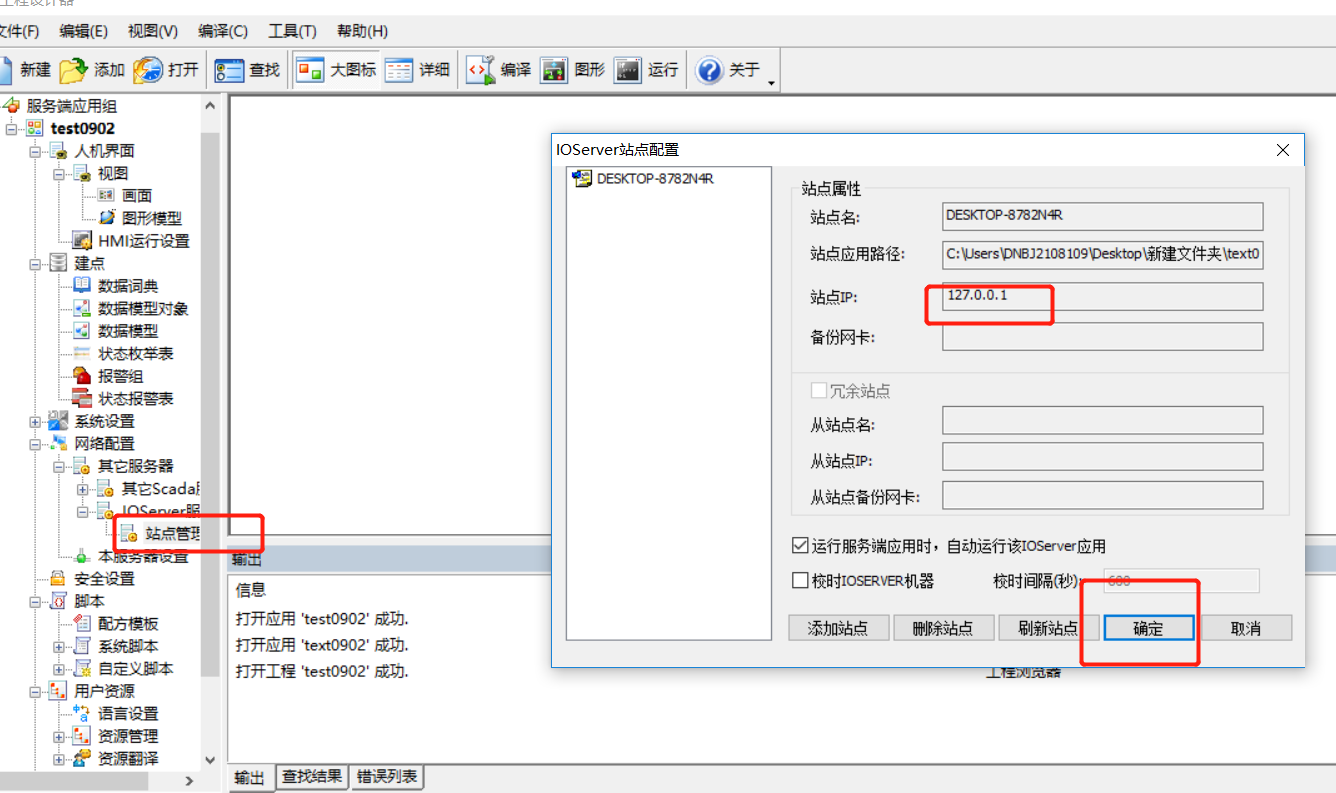Enable the 校时IOSERVER机器 checkbox
Image resolution: width=1336 pixels, height=793 pixels.
point(798,580)
